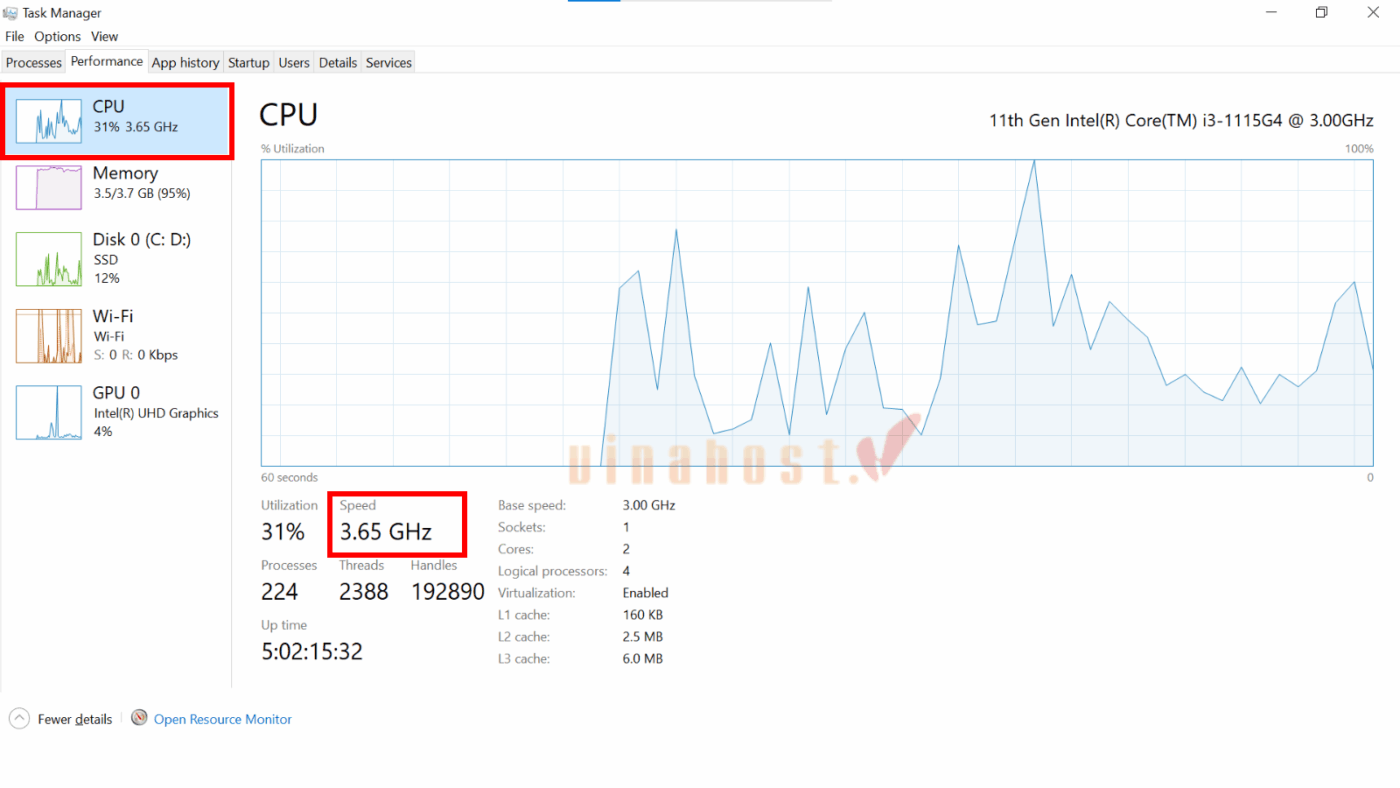Select the Disk 0 activity graph icon
This screenshot has height=788, width=1400.
49,259
